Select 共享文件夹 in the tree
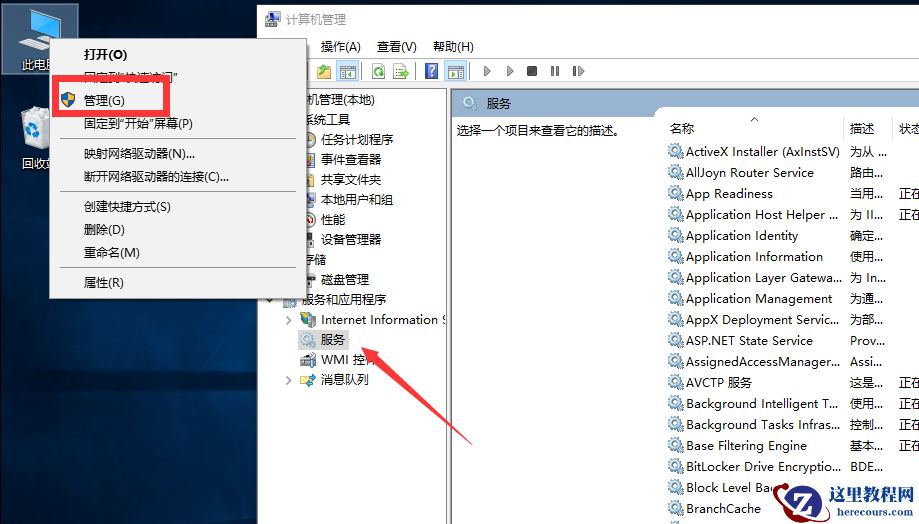The image size is (919, 524). (350, 179)
